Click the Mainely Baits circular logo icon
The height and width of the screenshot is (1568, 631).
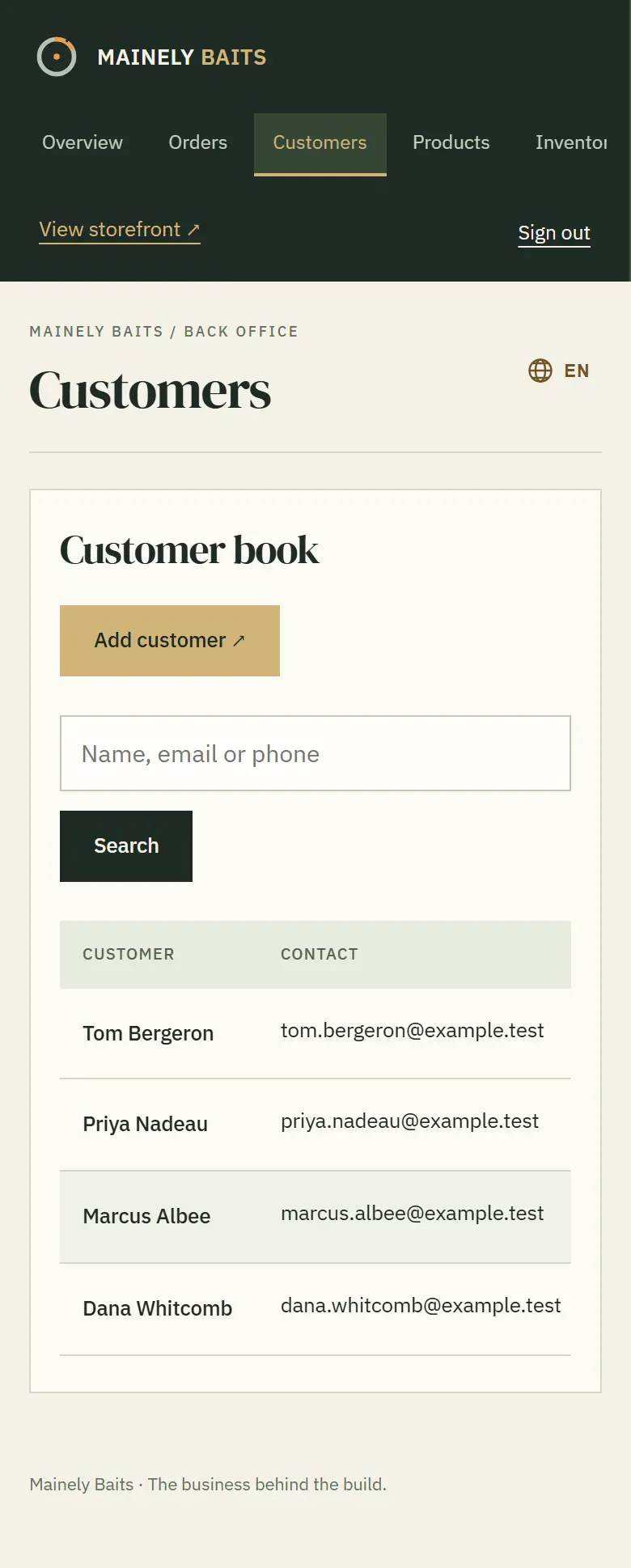coord(57,57)
